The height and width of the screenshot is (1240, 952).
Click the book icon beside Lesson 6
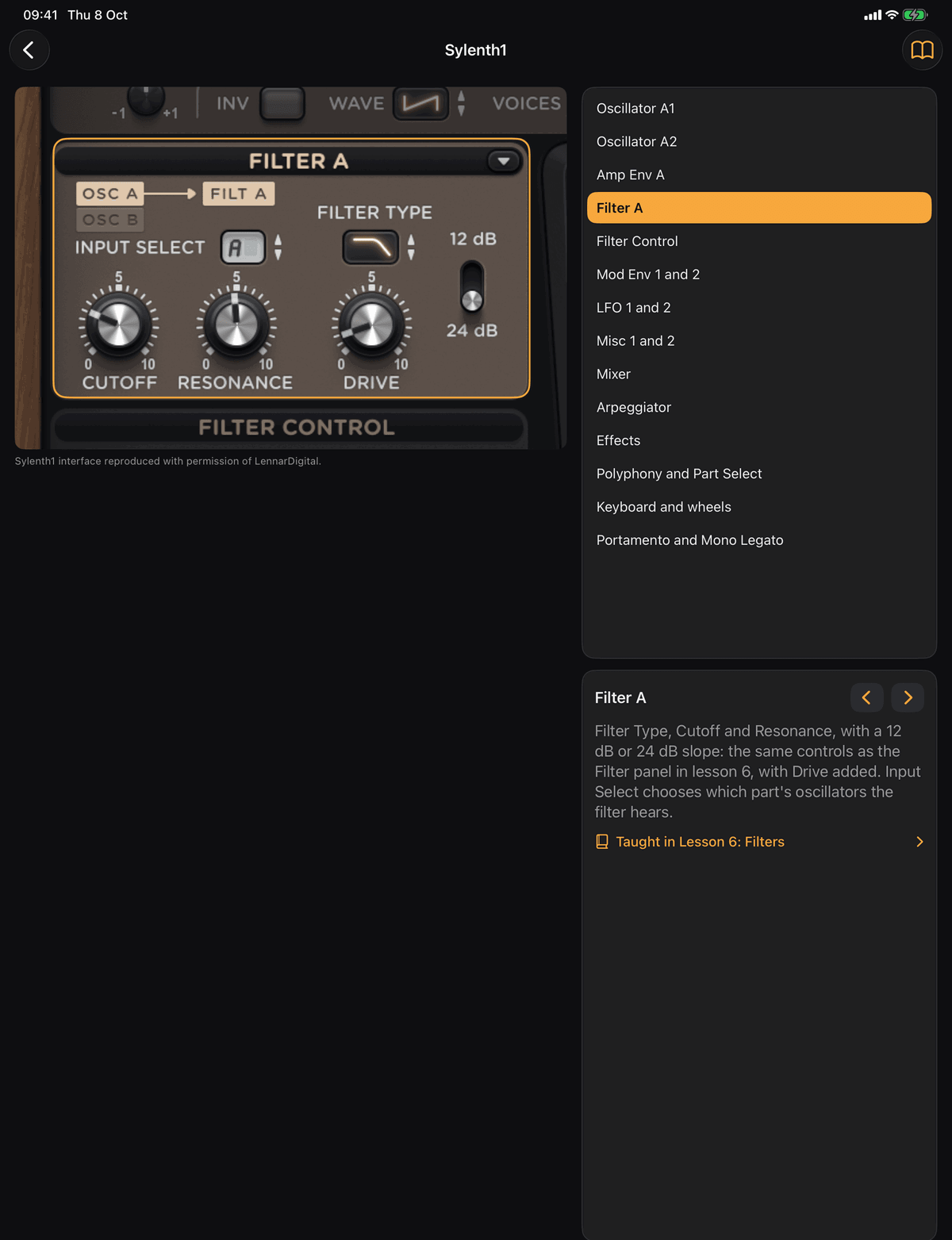point(602,842)
